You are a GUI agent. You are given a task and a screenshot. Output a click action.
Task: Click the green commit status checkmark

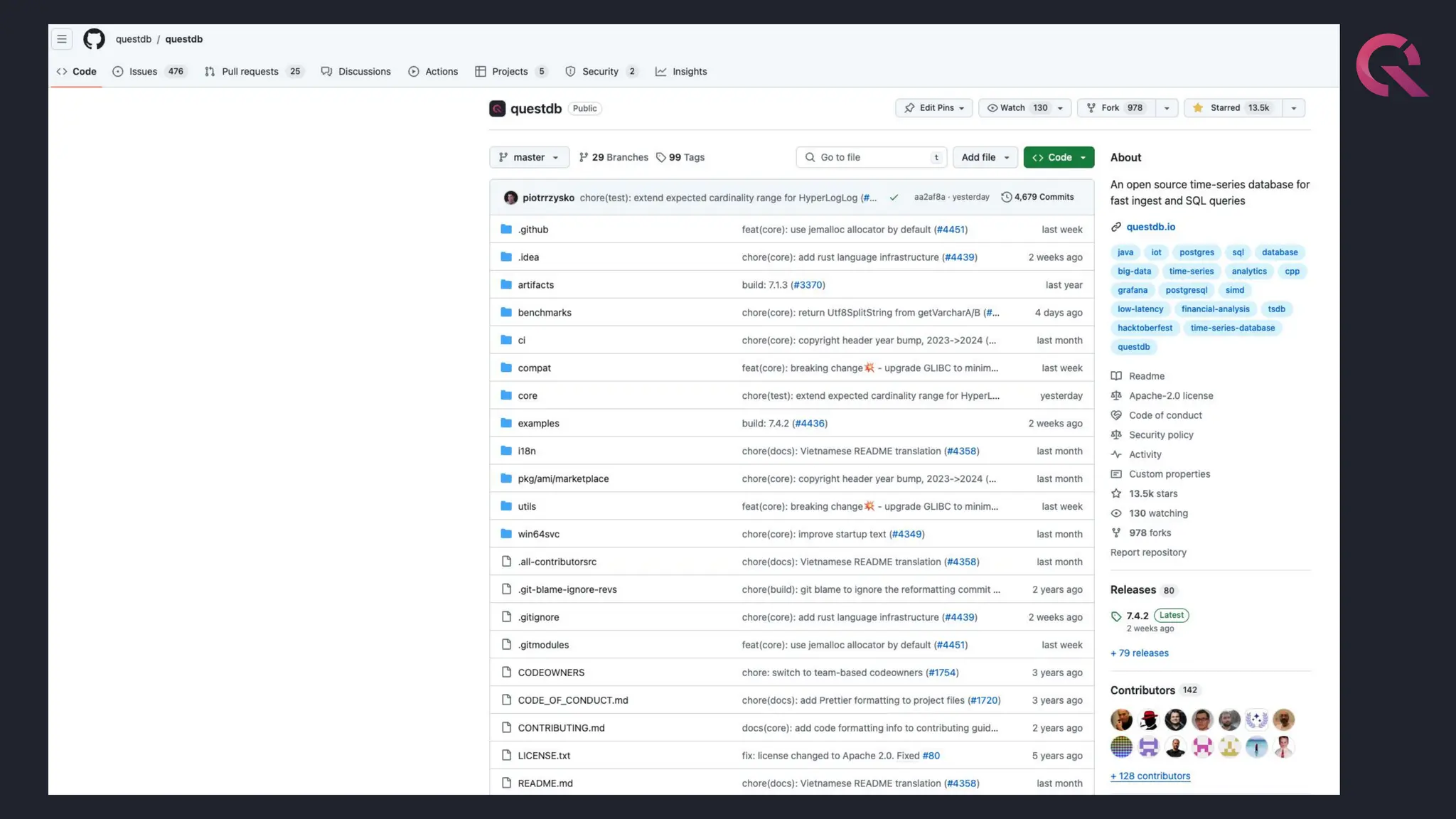pyautogui.click(x=894, y=198)
